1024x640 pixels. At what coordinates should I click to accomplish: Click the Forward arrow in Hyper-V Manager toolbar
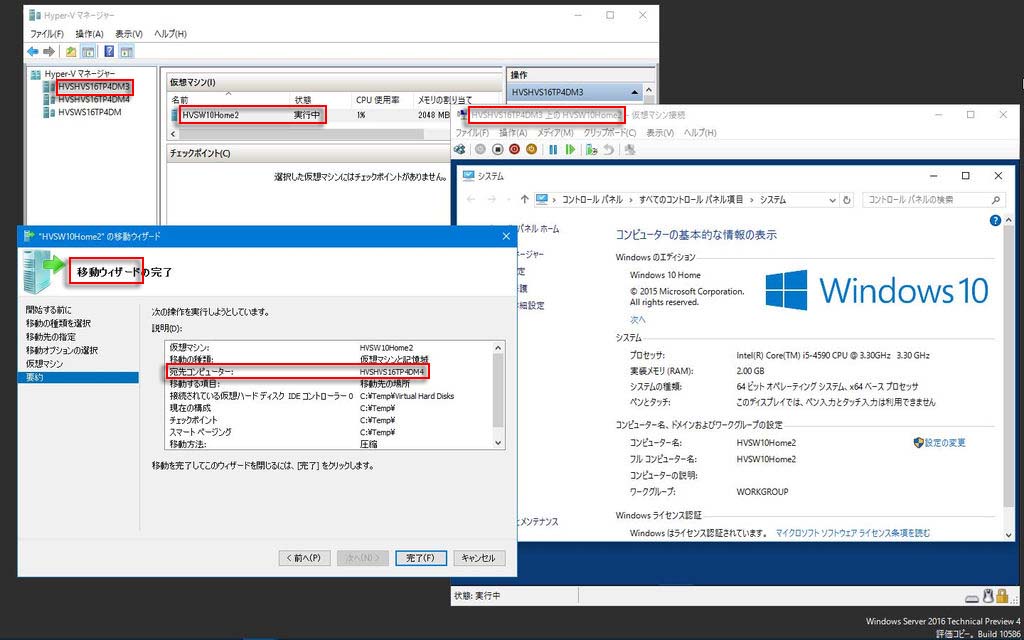(49, 52)
